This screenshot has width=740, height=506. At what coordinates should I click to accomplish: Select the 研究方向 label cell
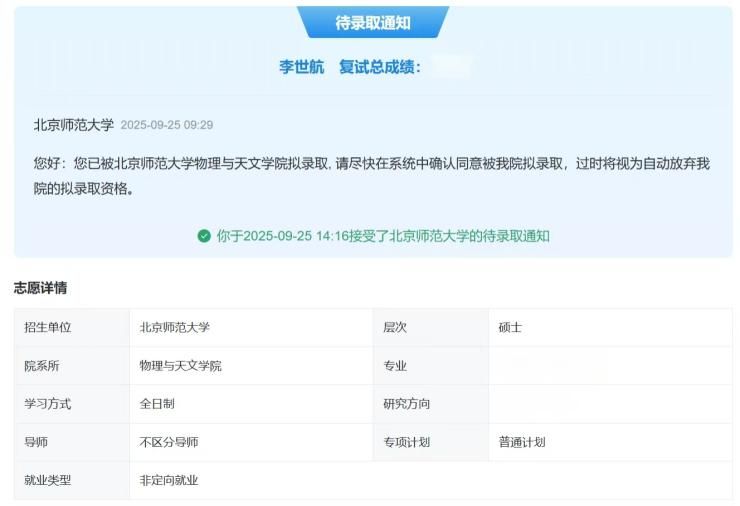point(406,404)
